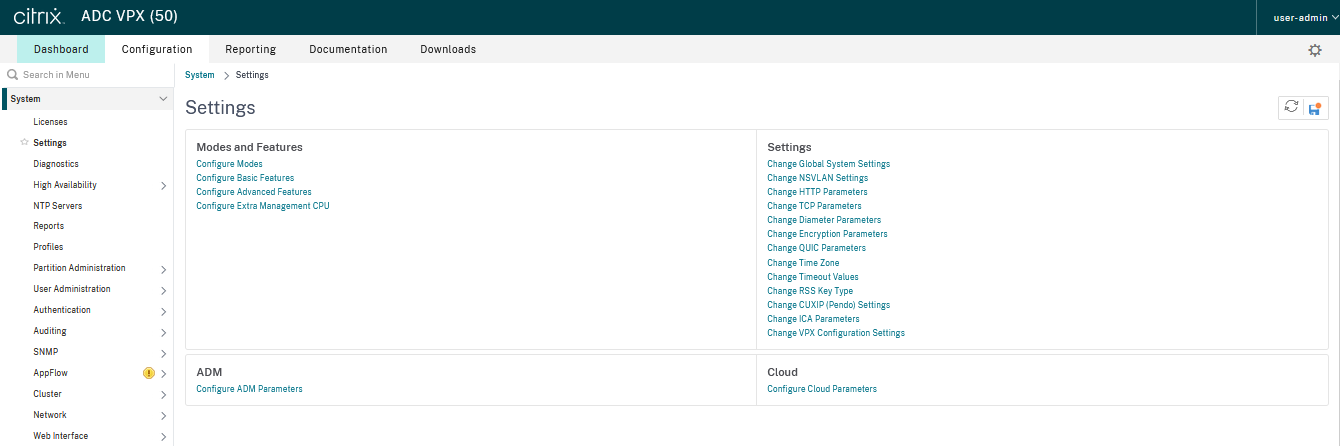Expand the Partition Administration node
Image resolution: width=1340 pixels, height=446 pixels.
(x=164, y=269)
